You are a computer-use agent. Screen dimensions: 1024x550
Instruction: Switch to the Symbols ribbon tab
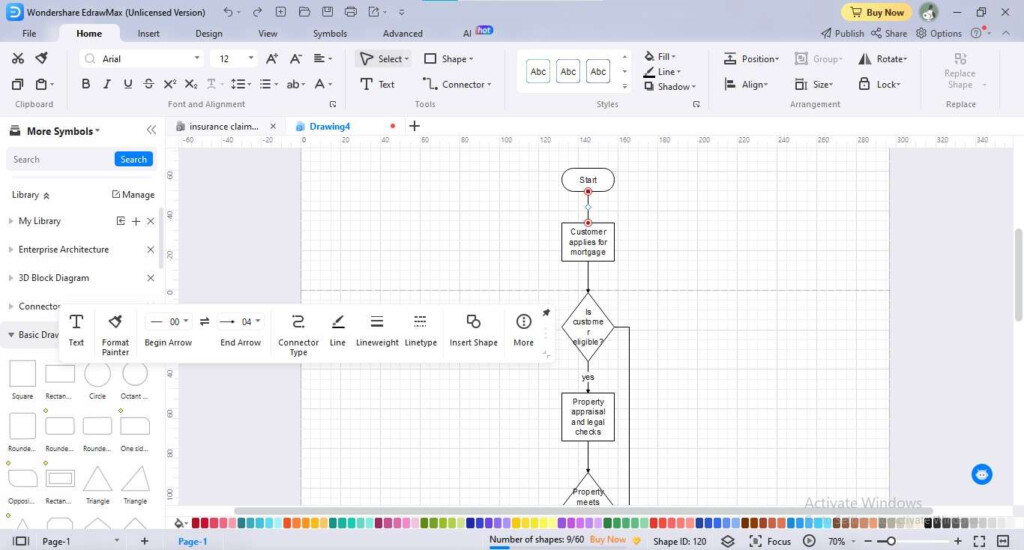(x=330, y=33)
